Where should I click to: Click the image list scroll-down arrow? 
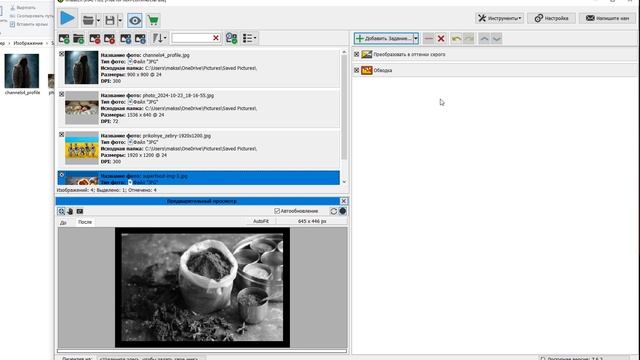pyautogui.click(x=344, y=182)
